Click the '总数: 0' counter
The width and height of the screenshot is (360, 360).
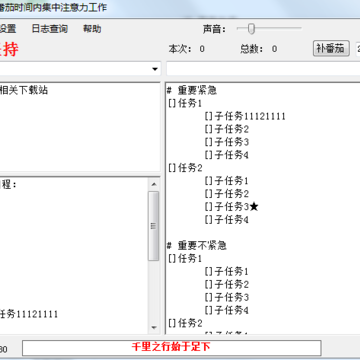coord(258,49)
